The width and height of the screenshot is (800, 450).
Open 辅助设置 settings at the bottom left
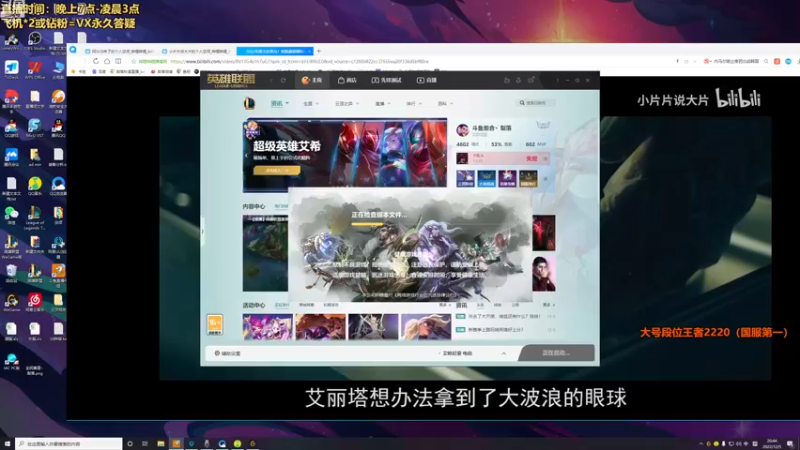click(x=228, y=353)
